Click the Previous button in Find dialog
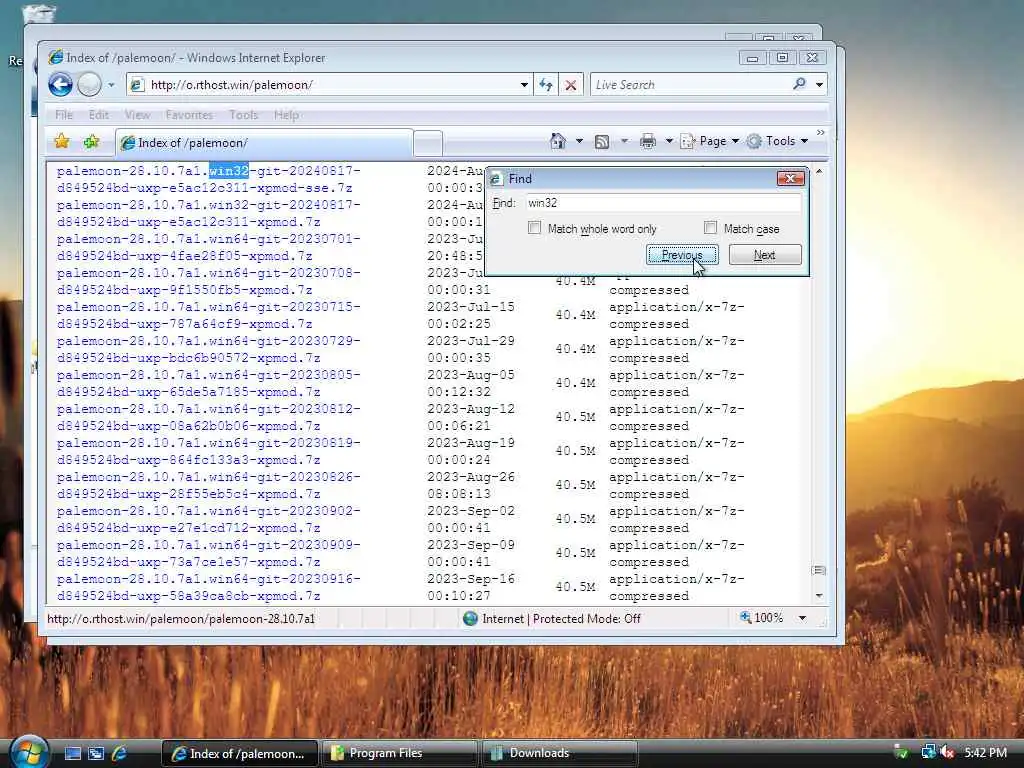Viewport: 1024px width, 768px height. coord(682,255)
